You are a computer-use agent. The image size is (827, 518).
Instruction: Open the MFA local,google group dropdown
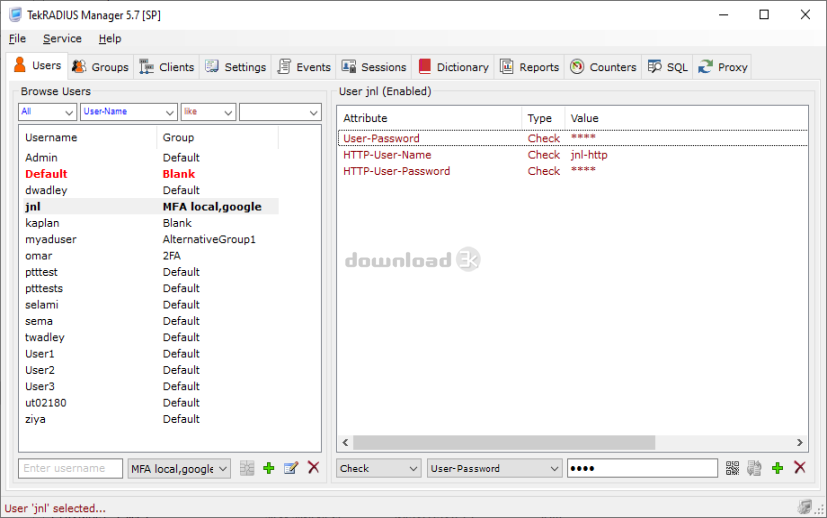pyautogui.click(x=179, y=468)
